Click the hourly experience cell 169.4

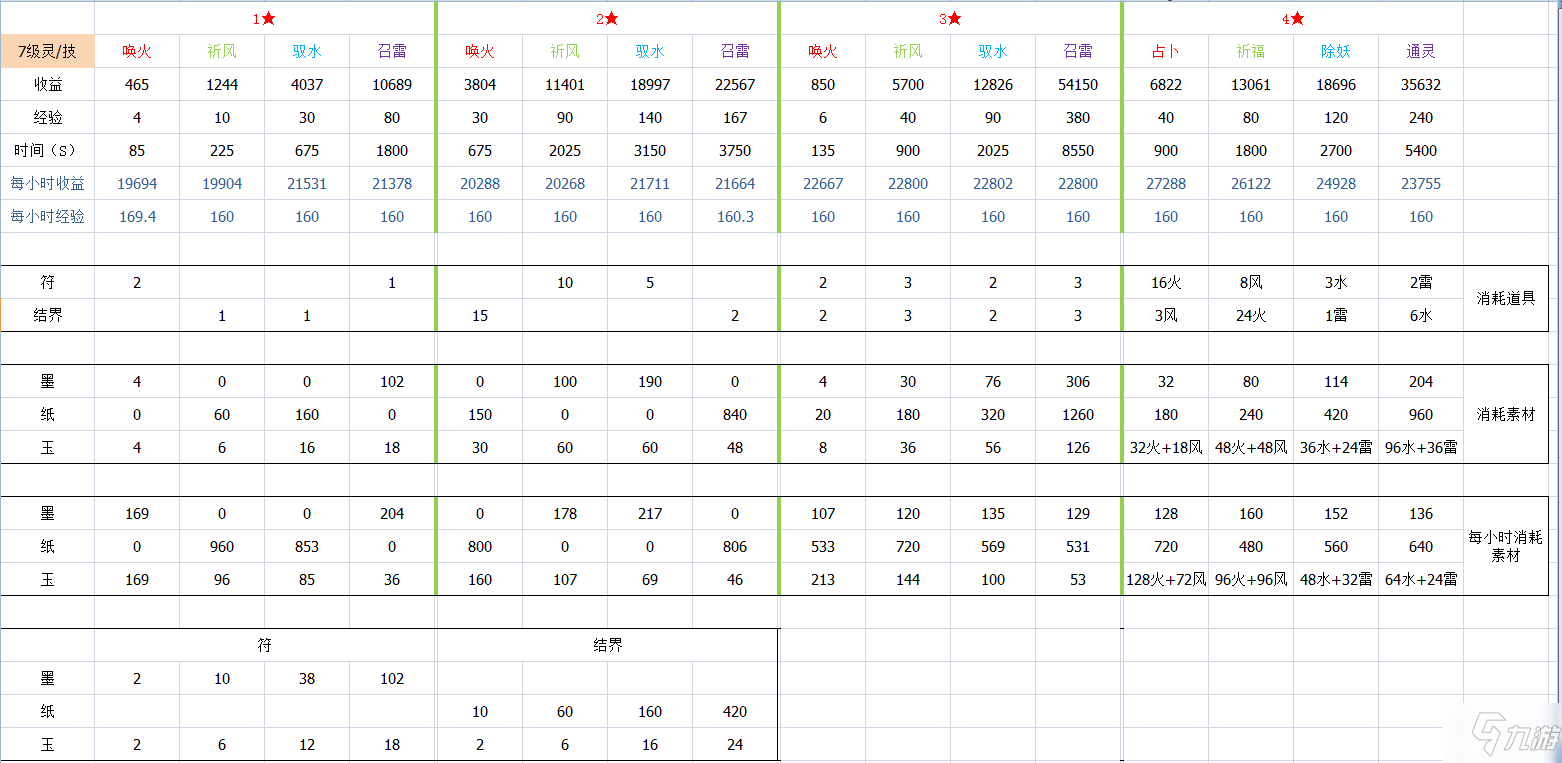[x=137, y=217]
